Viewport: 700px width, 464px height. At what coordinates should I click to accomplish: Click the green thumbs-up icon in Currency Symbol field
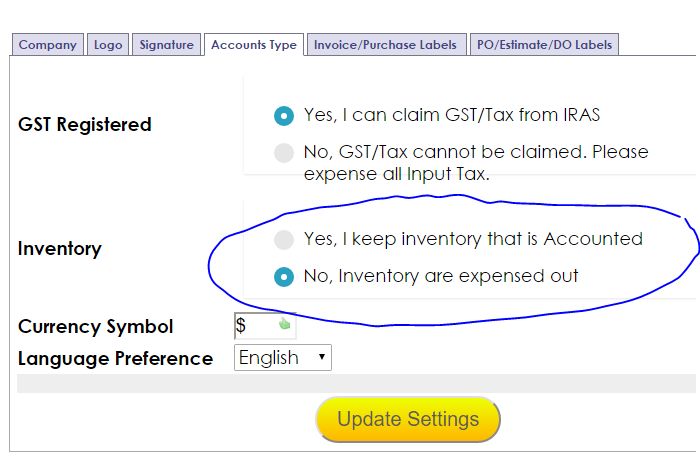(284, 325)
